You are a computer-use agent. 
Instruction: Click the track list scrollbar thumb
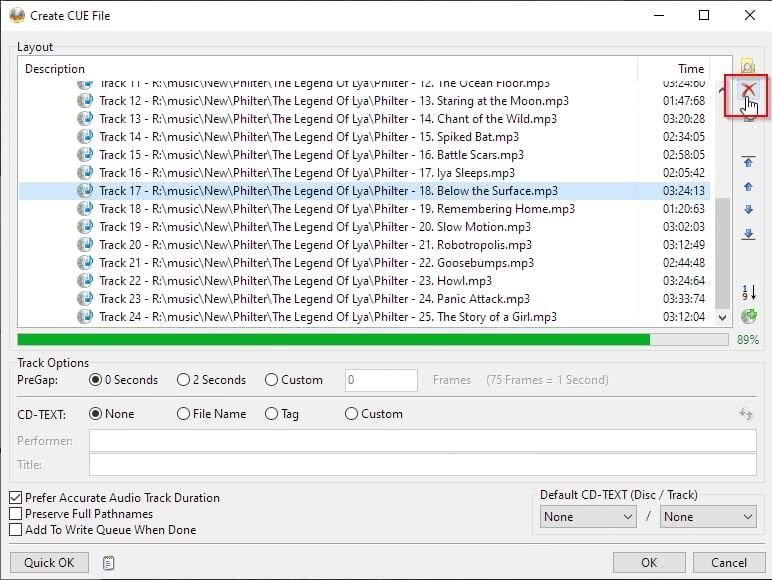pos(722,253)
